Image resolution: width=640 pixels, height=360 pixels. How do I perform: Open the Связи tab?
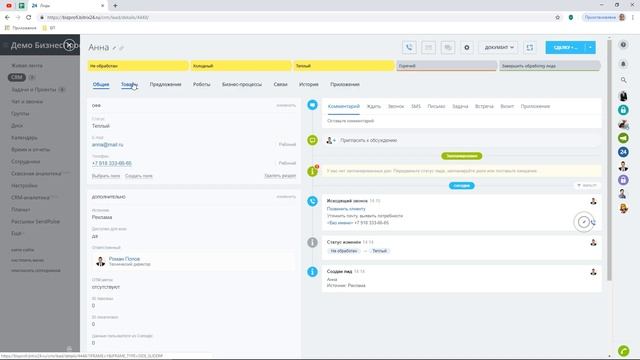280,84
